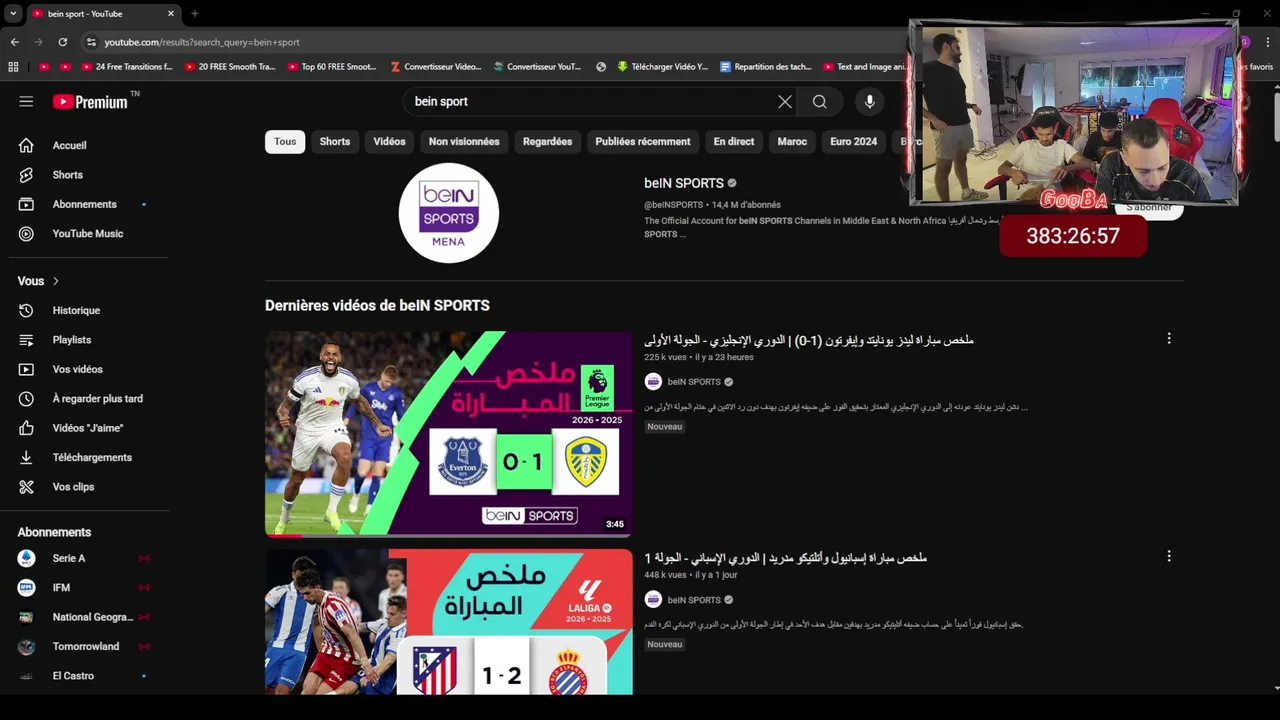Screen dimensions: 1280x720
Task: Open the 'Repartition des tach...' bookmark
Action: pos(766,67)
